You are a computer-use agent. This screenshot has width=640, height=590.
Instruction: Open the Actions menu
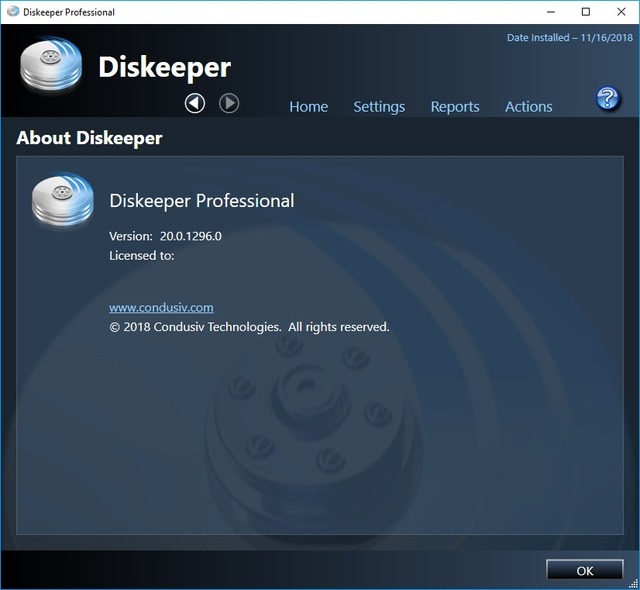pos(528,107)
